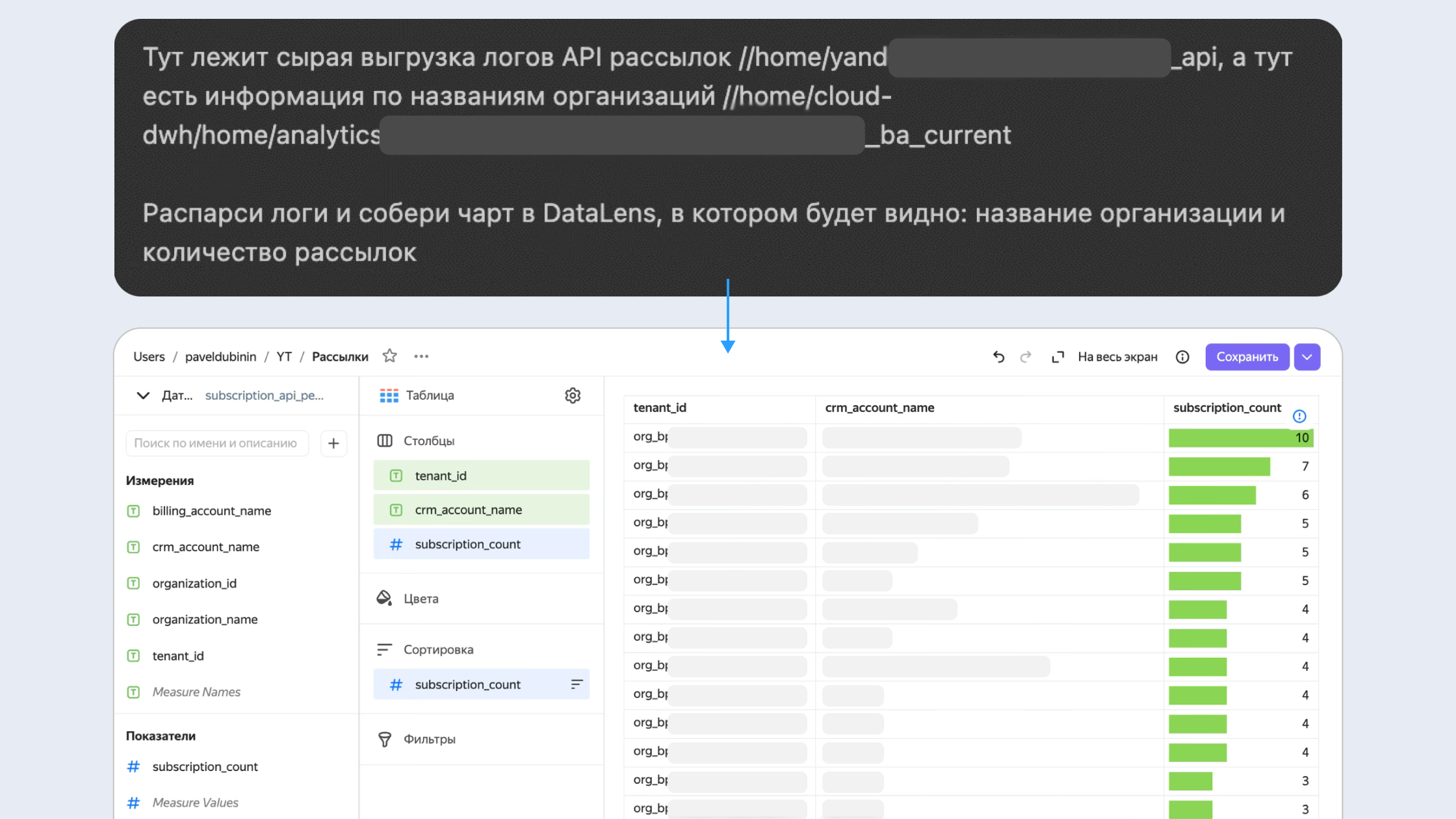Sort by subscription_count column header

coord(1227,408)
